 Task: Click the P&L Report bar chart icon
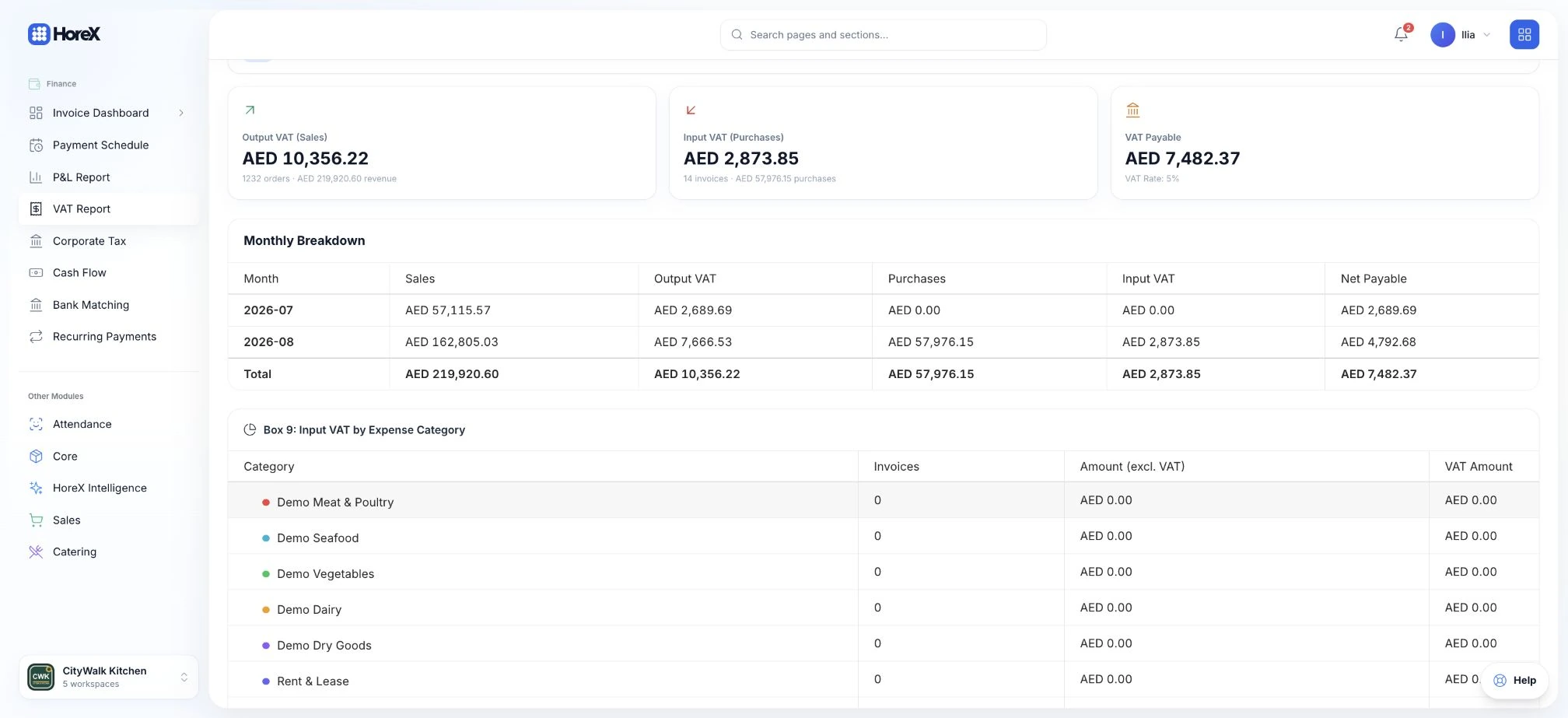[x=36, y=177]
